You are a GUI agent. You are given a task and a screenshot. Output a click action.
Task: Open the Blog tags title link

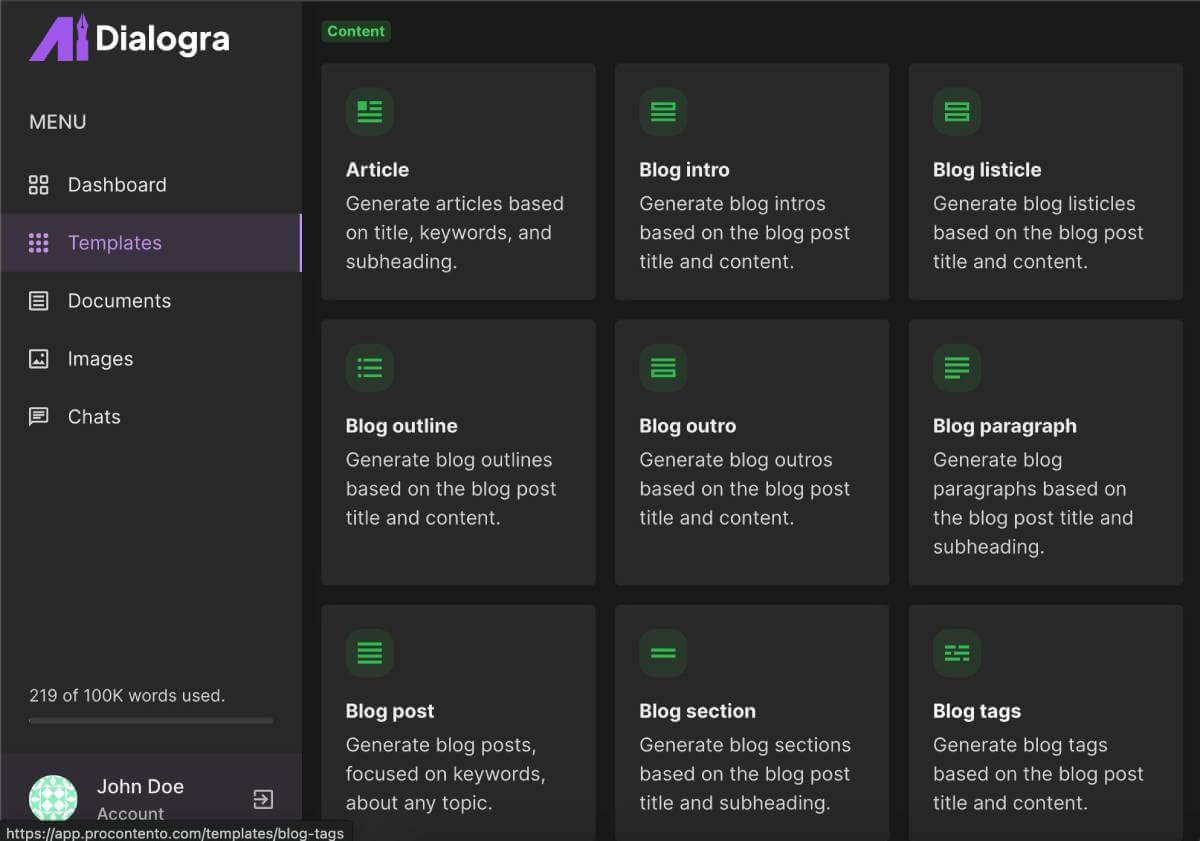(977, 711)
